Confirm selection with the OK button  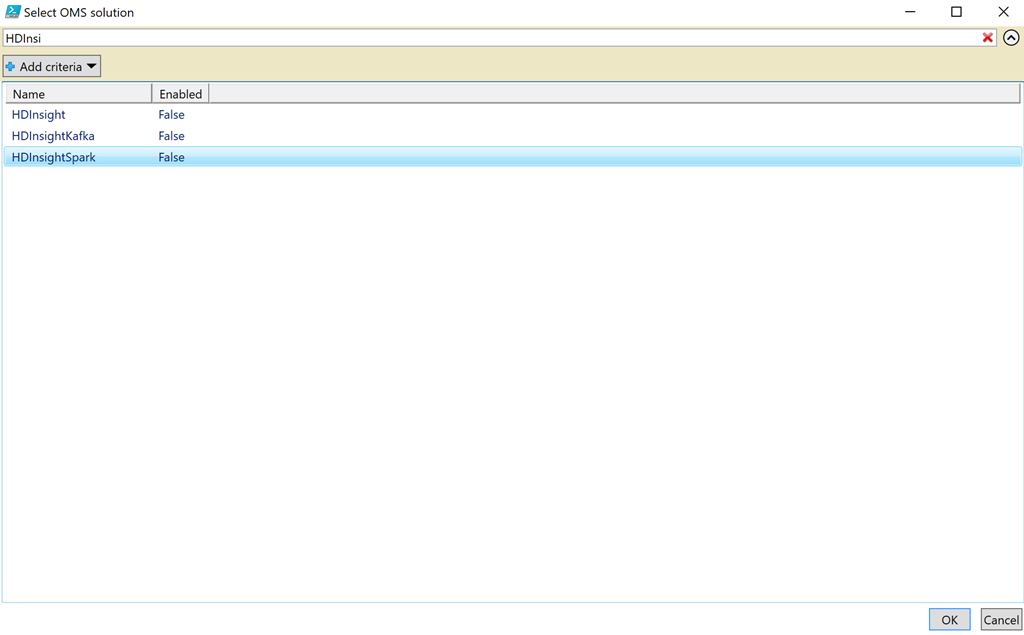(949, 620)
